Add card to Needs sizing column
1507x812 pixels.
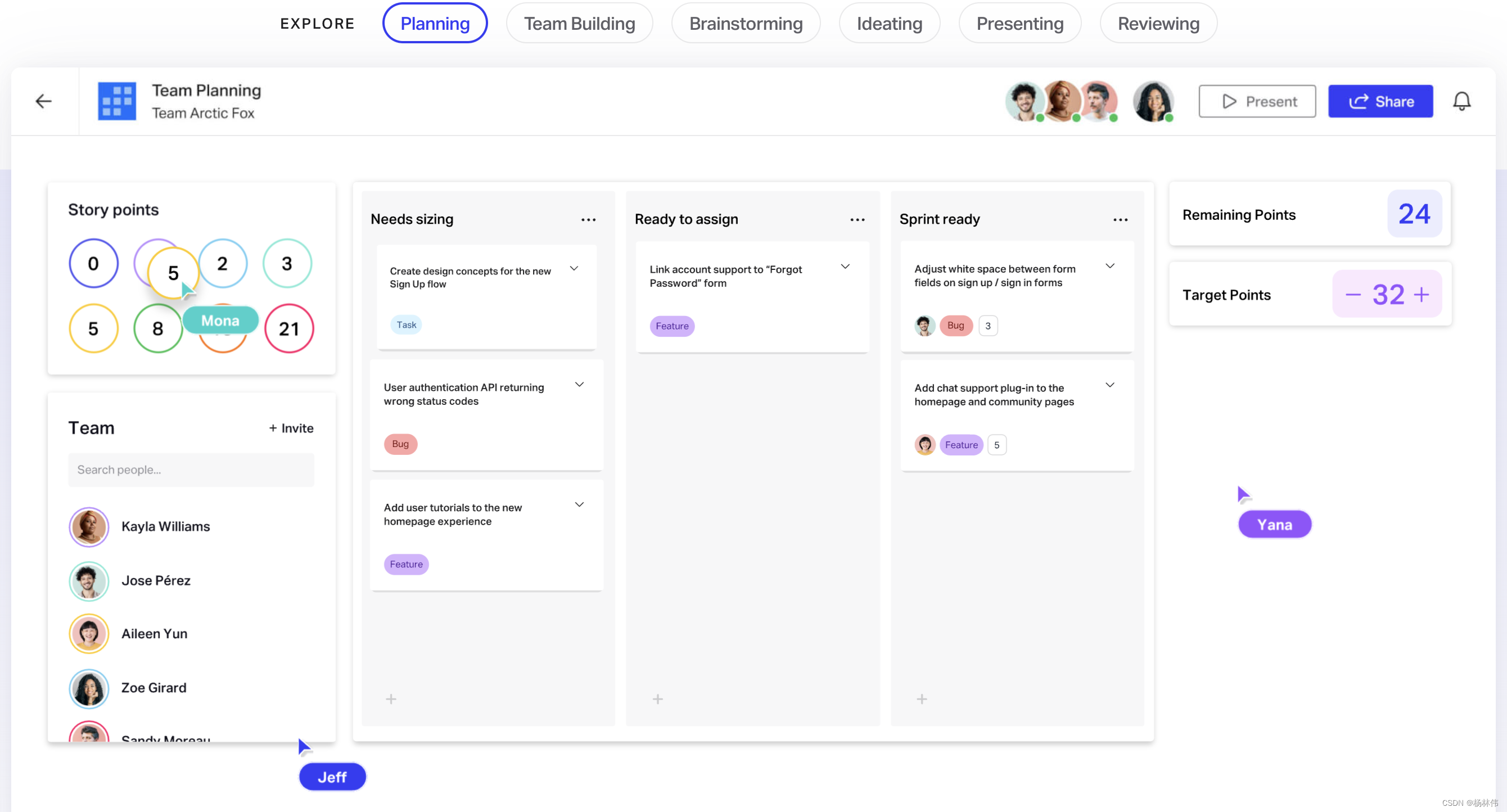391,699
